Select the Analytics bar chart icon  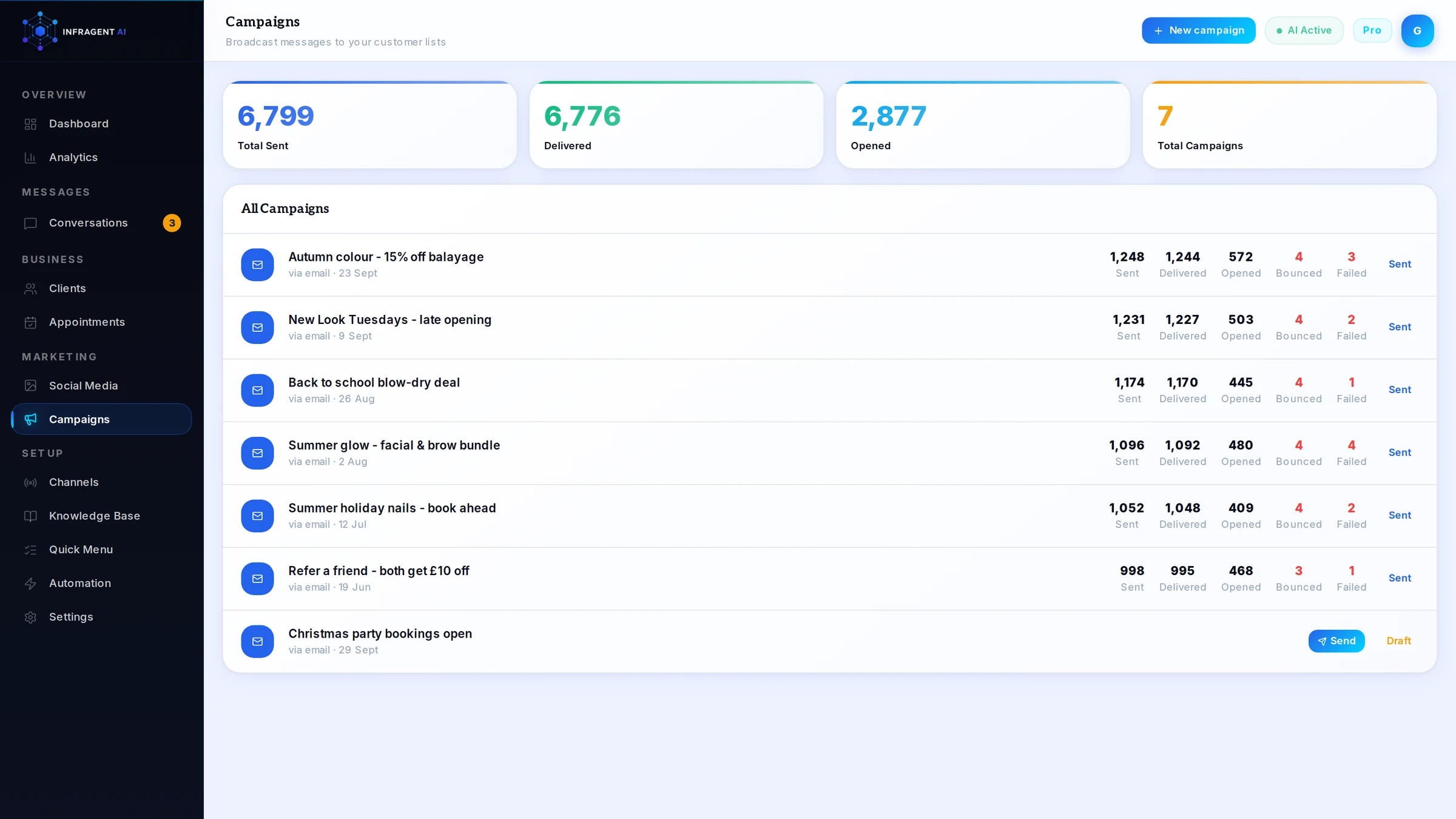coord(30,158)
